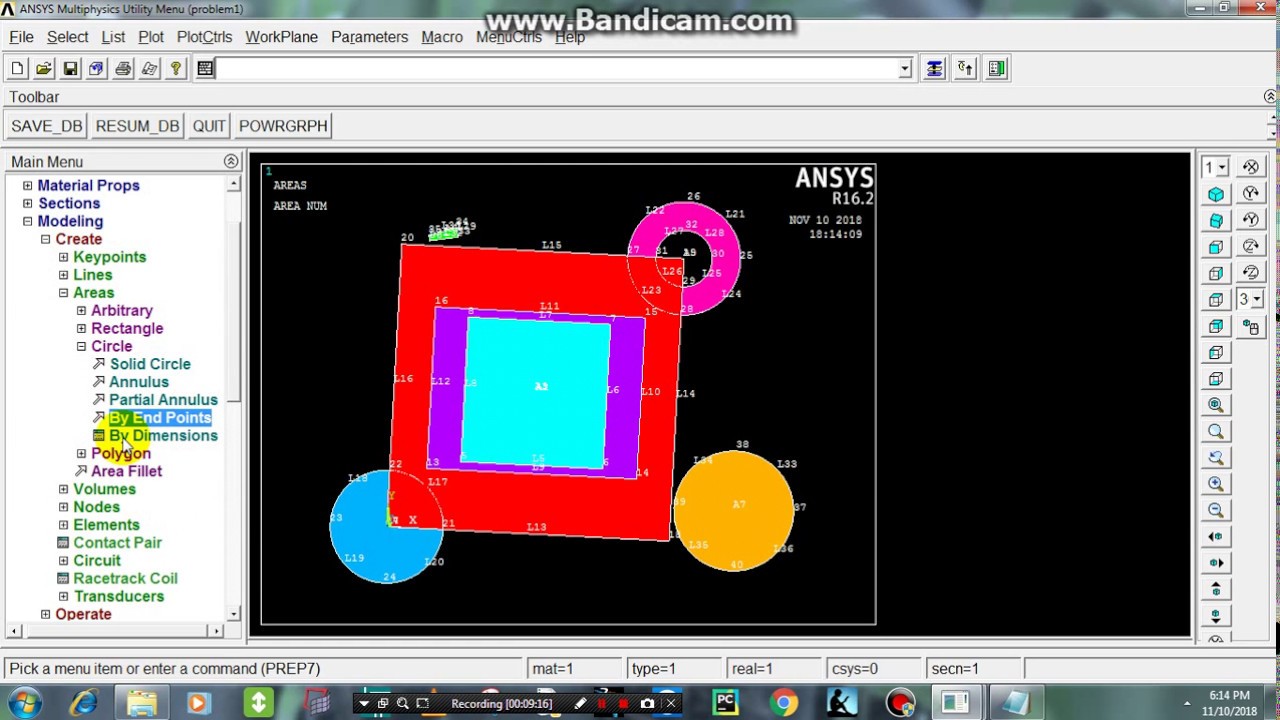Expand the Material Props node
This screenshot has height=720, width=1280.
27,185
